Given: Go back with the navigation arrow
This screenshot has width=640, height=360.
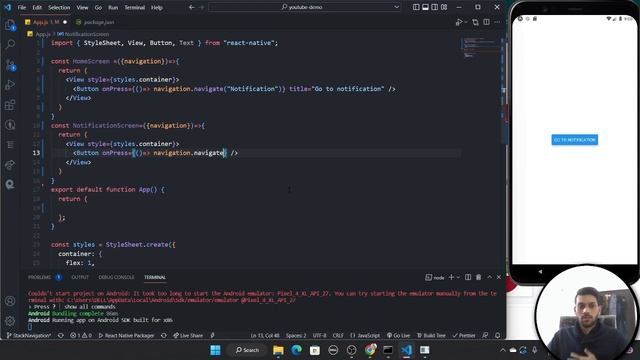Looking at the screenshot, I should (x=191, y=7).
